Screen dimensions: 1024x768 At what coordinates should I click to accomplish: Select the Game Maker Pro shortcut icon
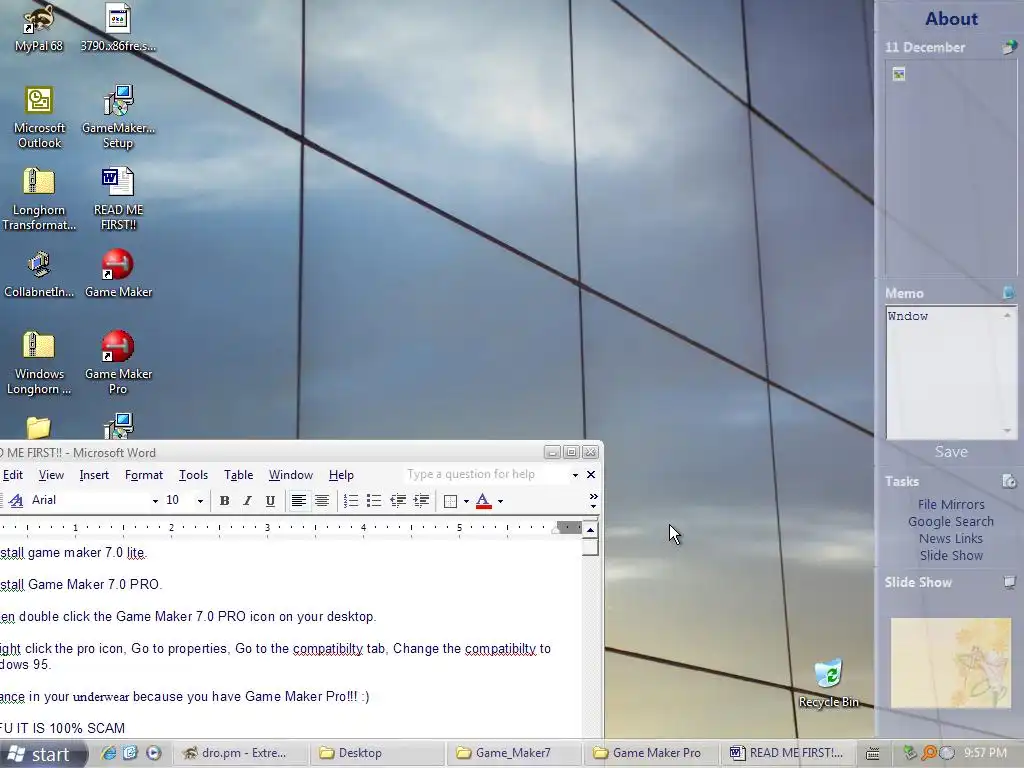click(118, 363)
